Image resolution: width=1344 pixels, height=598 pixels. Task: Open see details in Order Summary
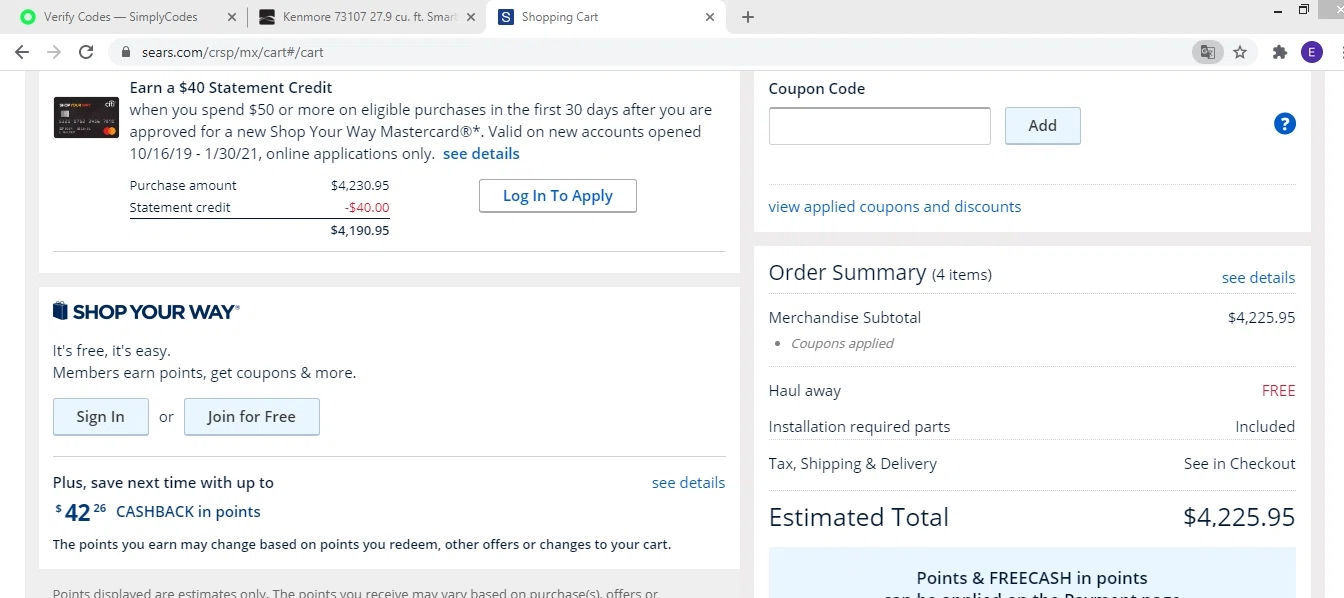(1258, 278)
